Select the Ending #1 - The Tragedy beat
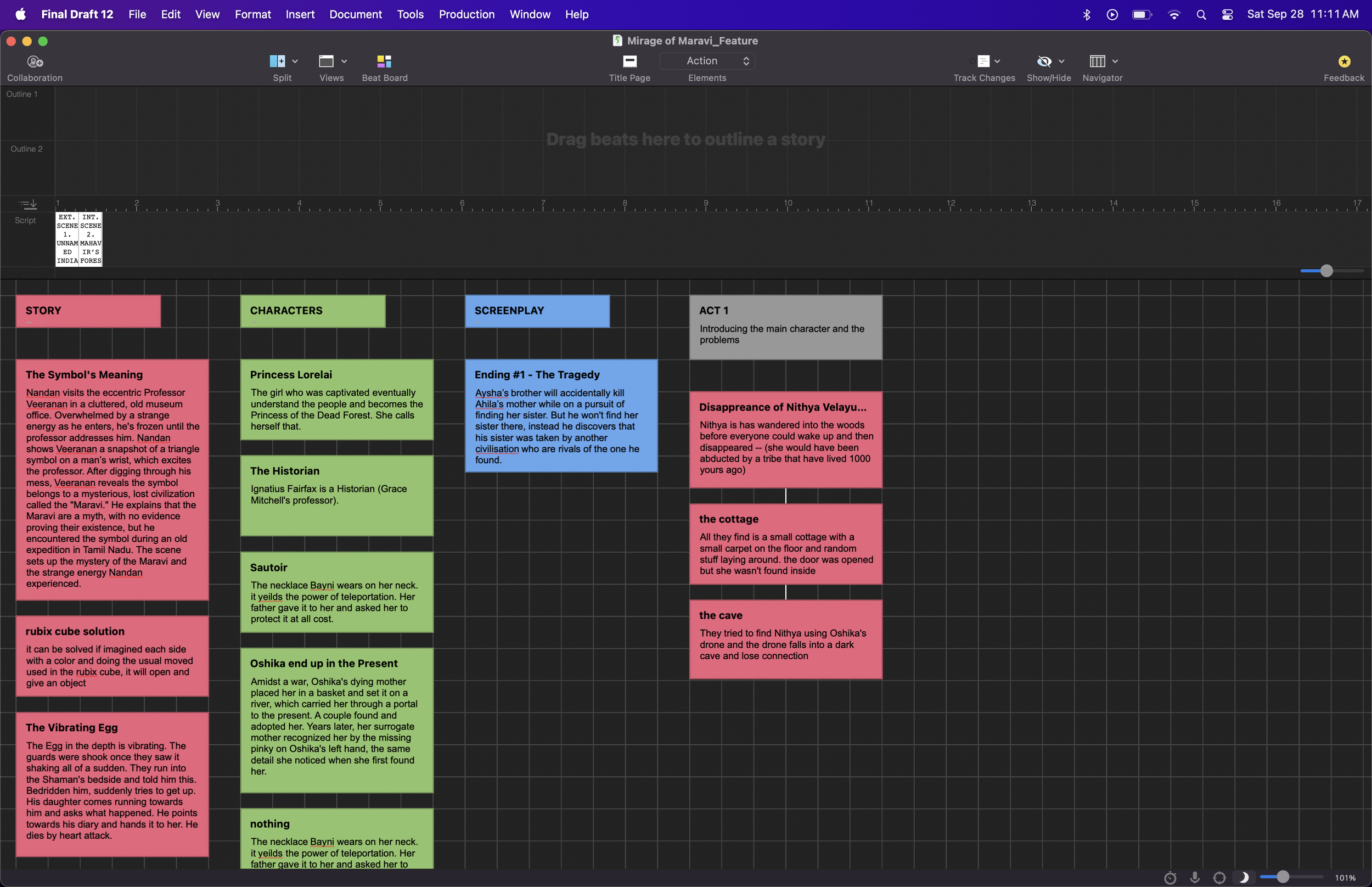The width and height of the screenshot is (1372, 887). (x=561, y=416)
